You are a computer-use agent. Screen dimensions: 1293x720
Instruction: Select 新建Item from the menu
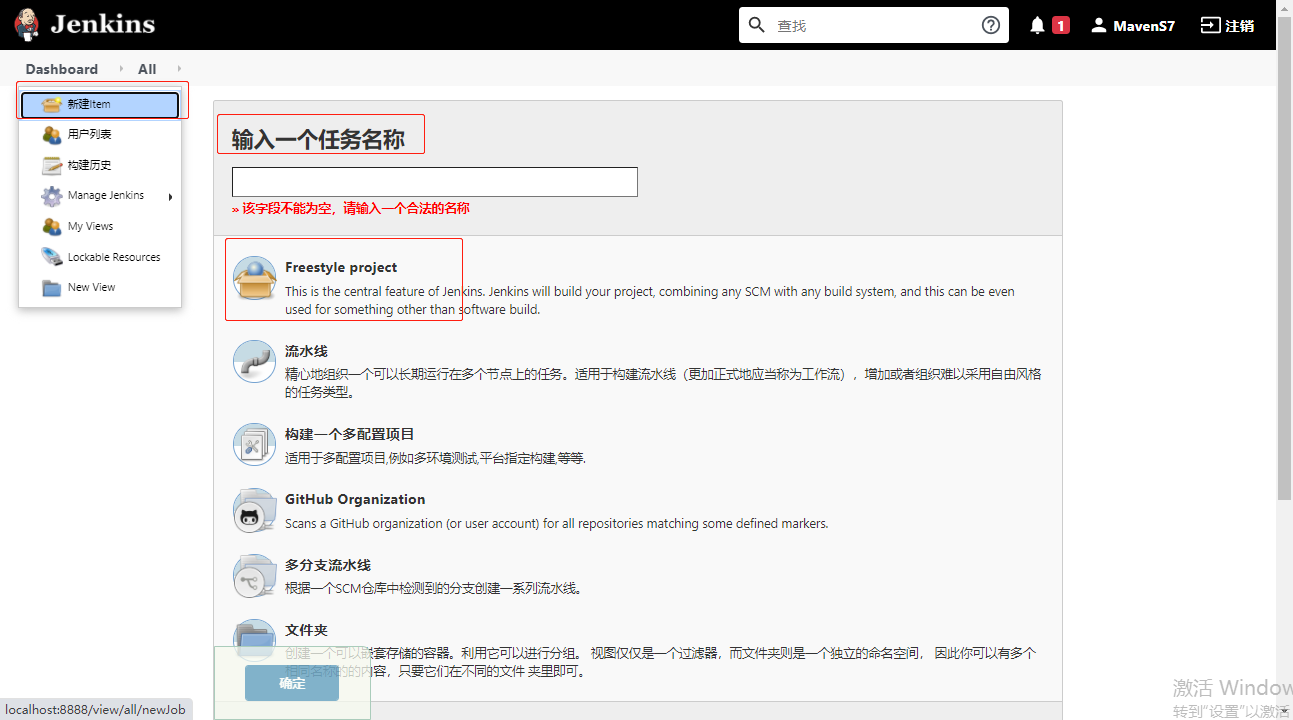100,104
